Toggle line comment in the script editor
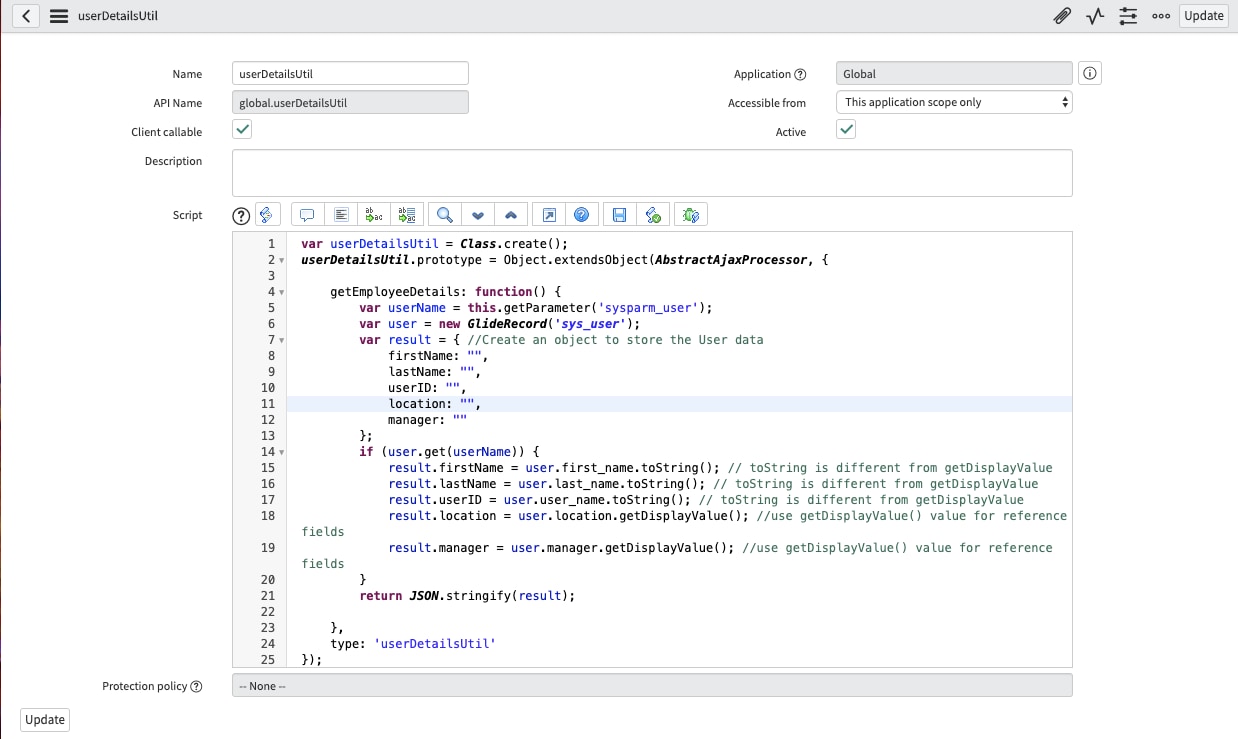1238x739 pixels. [x=307, y=214]
